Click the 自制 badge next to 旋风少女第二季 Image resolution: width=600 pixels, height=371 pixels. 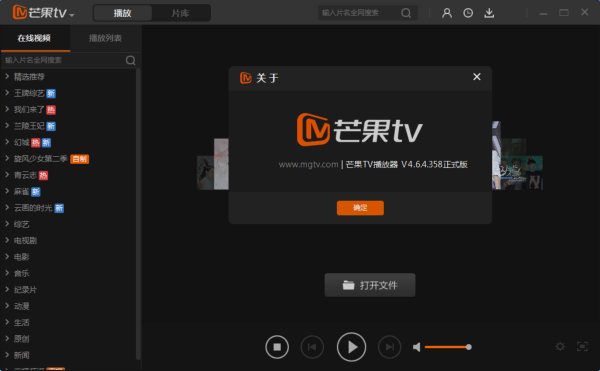[x=80, y=159]
